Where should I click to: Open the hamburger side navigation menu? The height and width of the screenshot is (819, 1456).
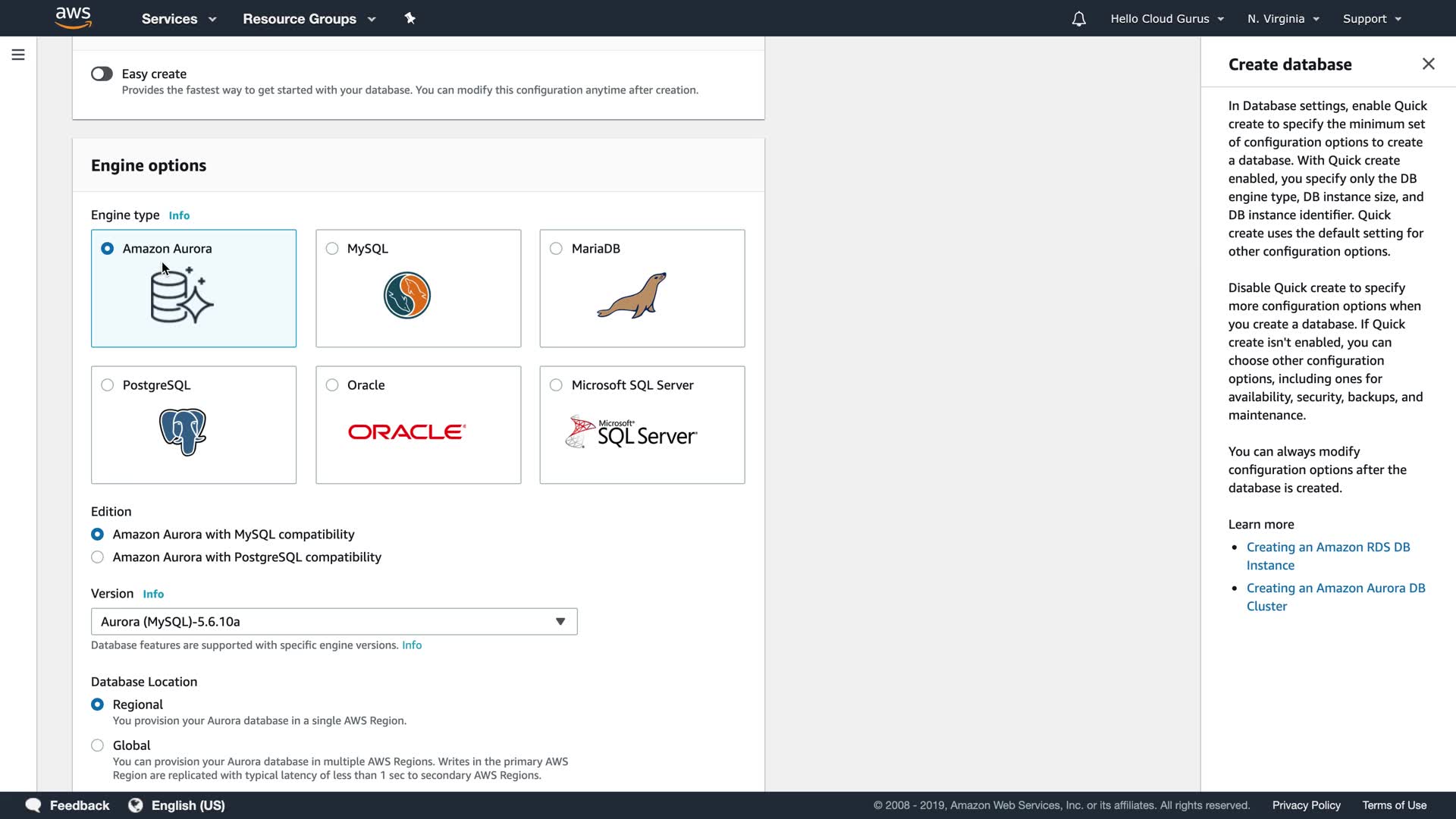pos(18,55)
